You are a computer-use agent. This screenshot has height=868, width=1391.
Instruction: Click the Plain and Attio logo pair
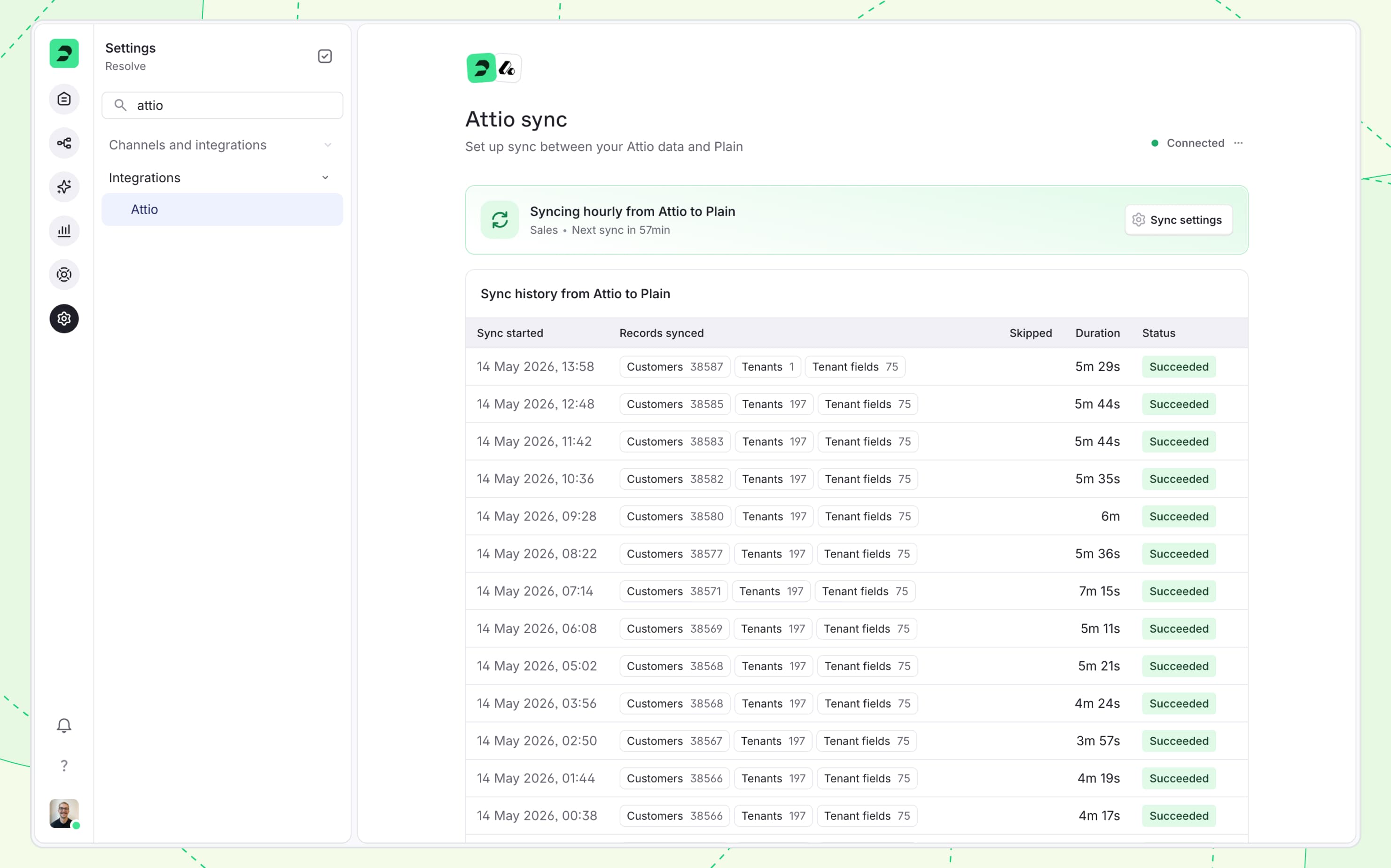coord(493,68)
